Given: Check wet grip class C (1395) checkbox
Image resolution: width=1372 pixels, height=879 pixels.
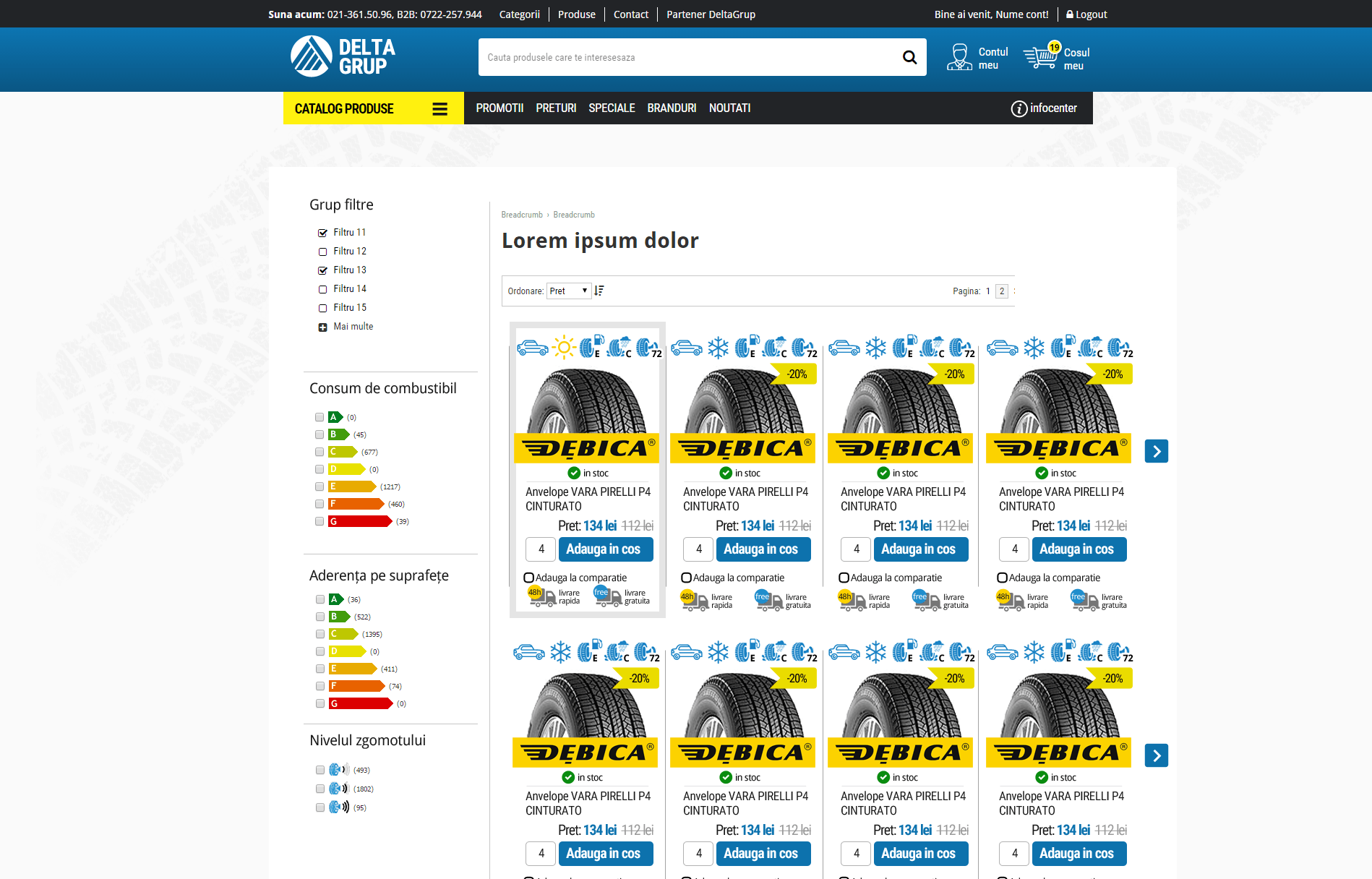Looking at the screenshot, I should coord(320,634).
